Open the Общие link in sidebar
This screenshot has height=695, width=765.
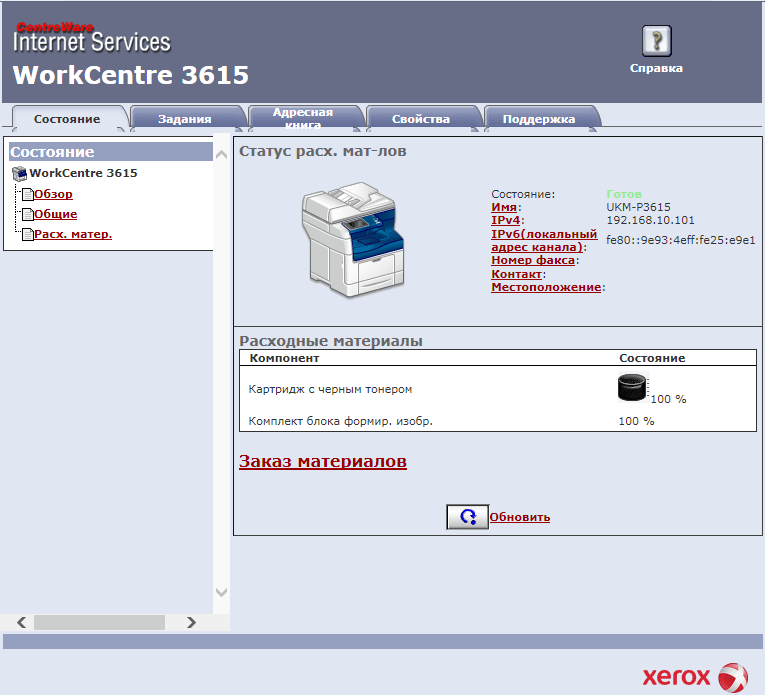pyautogui.click(x=56, y=214)
